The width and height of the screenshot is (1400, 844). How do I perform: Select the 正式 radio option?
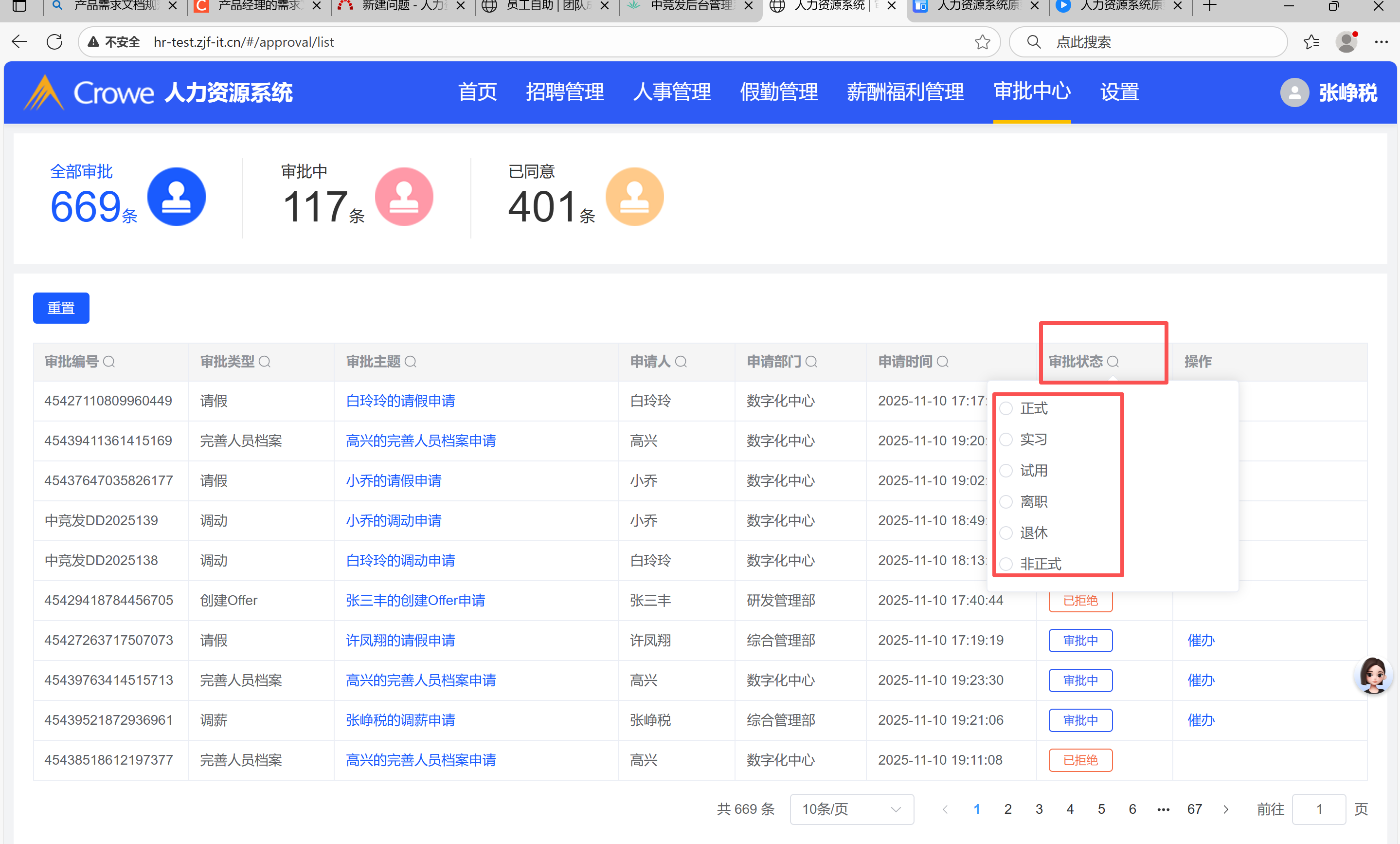pyautogui.click(x=1006, y=408)
